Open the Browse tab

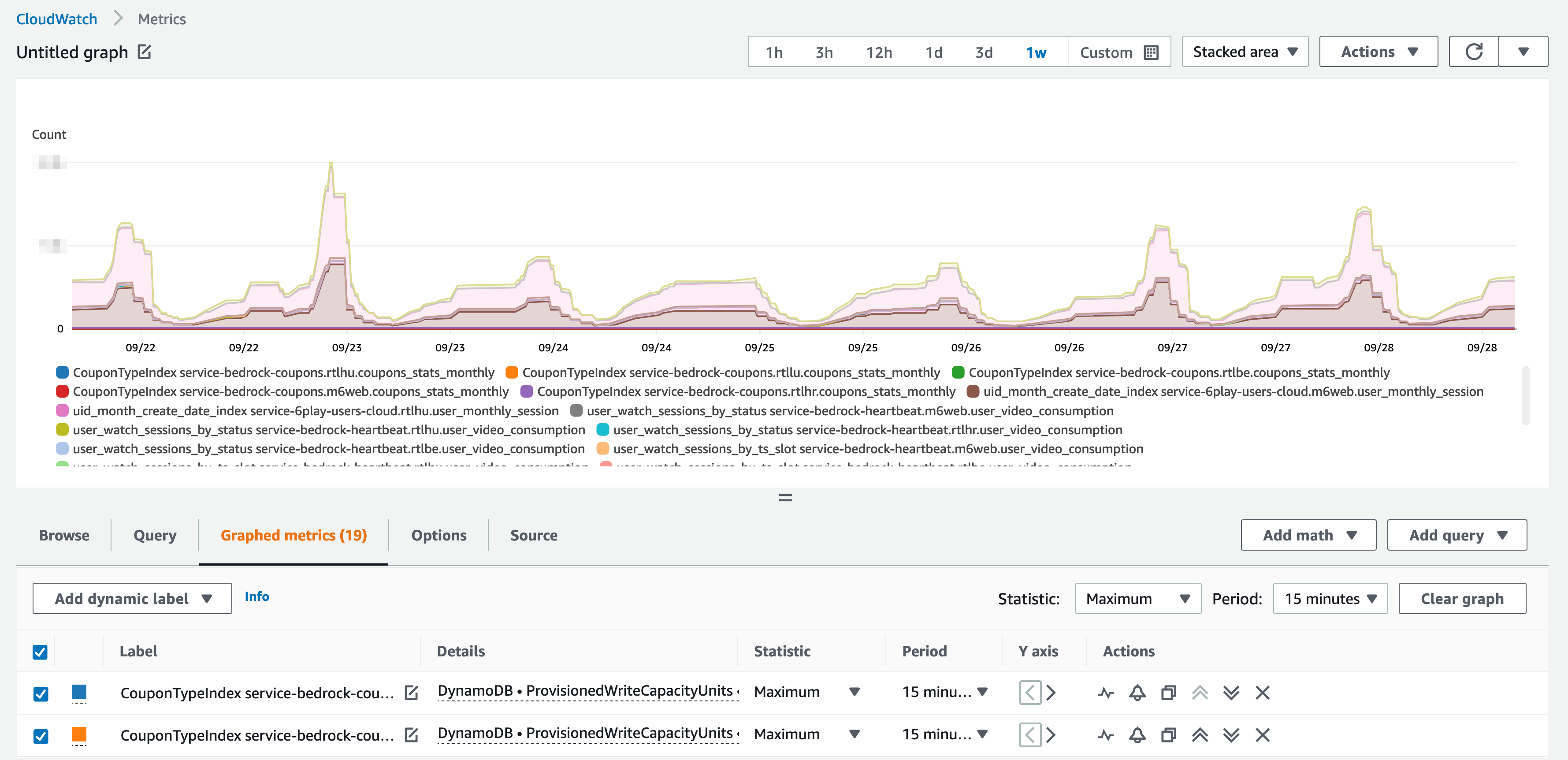64,535
